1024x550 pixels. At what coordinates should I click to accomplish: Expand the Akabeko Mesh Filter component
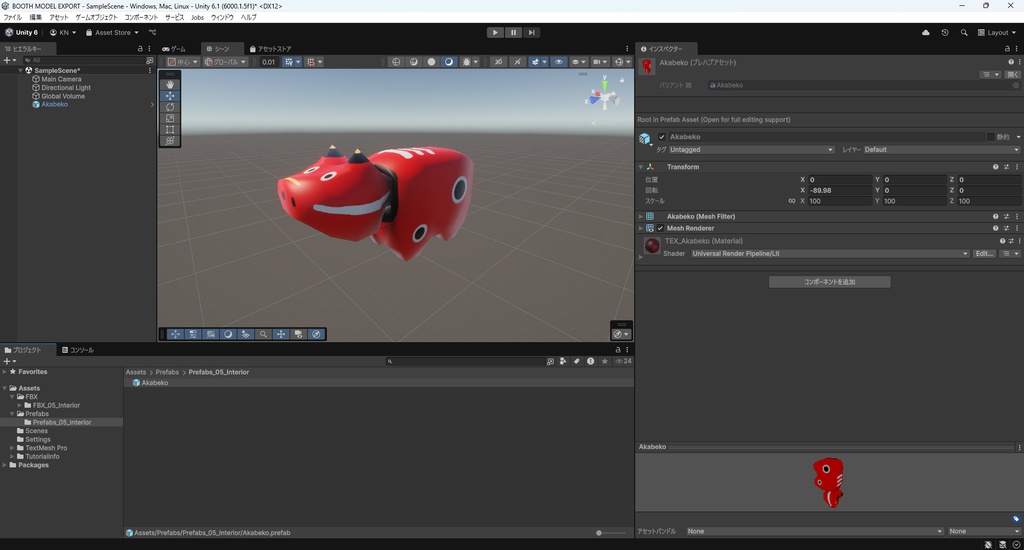(641, 217)
